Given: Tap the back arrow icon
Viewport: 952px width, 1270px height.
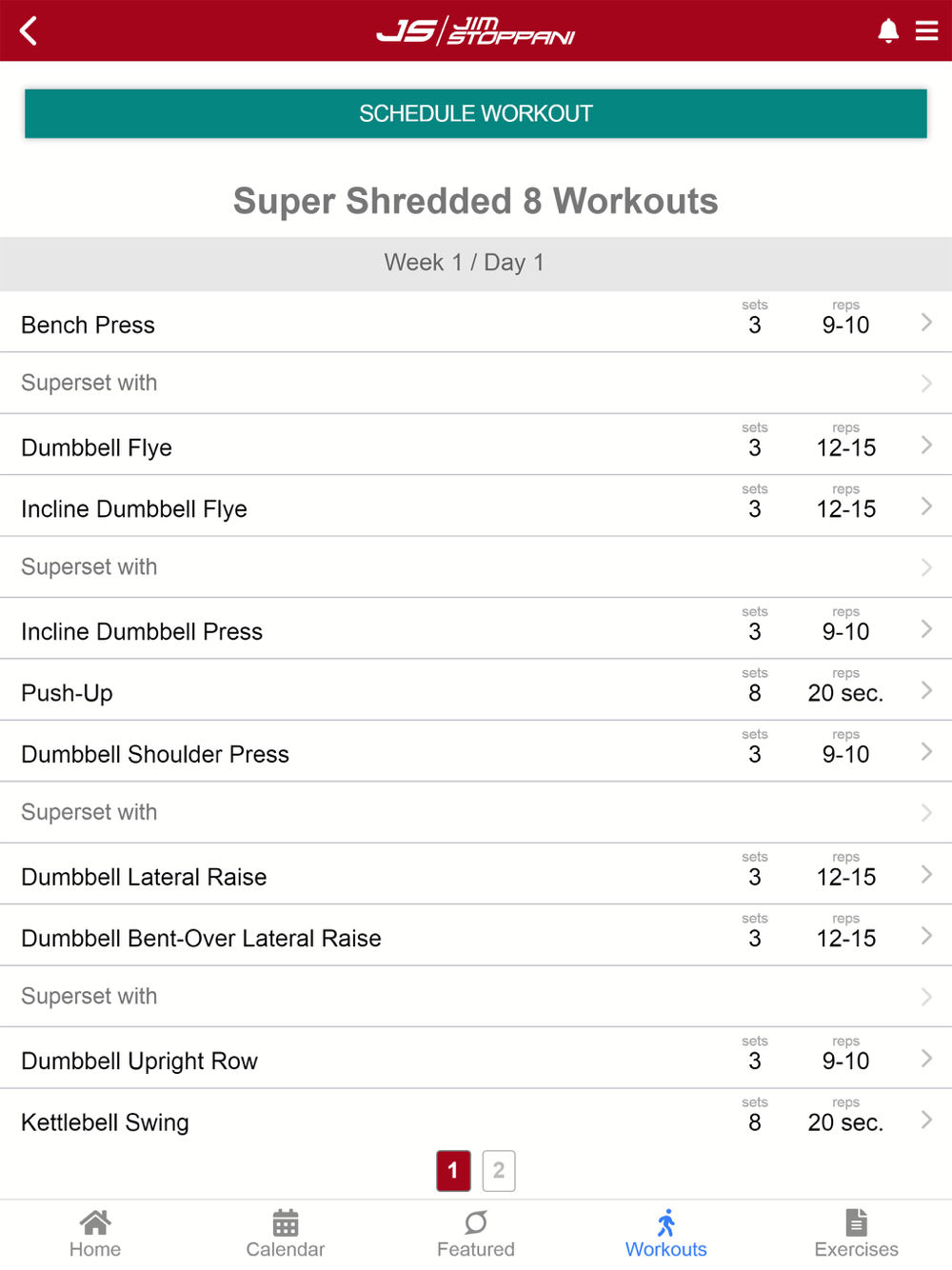Looking at the screenshot, I should (29, 30).
